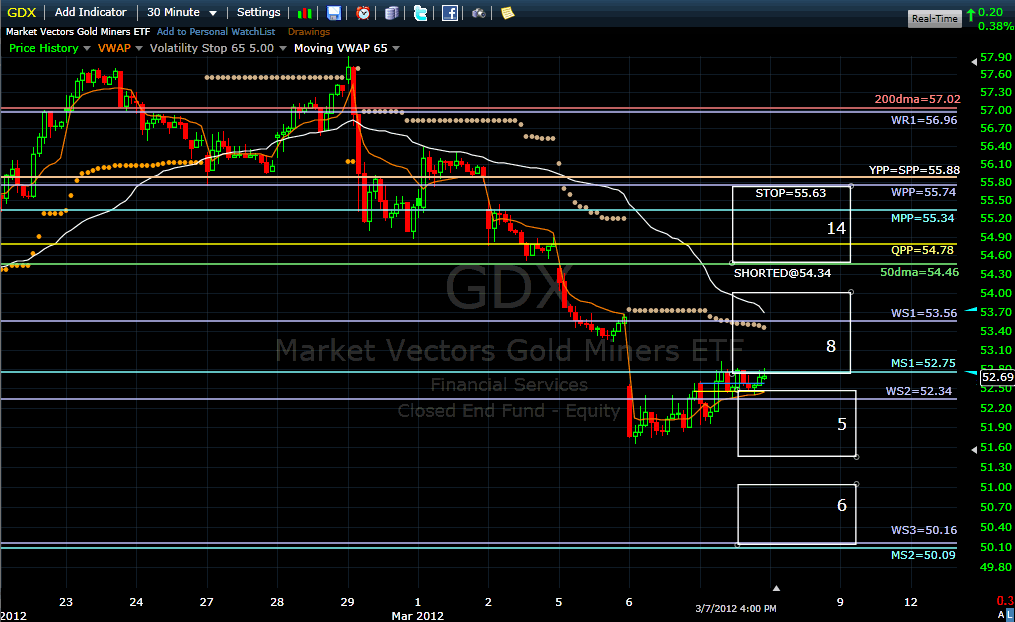
Task: Click the WS1=53.56 label
Action: click(924, 313)
